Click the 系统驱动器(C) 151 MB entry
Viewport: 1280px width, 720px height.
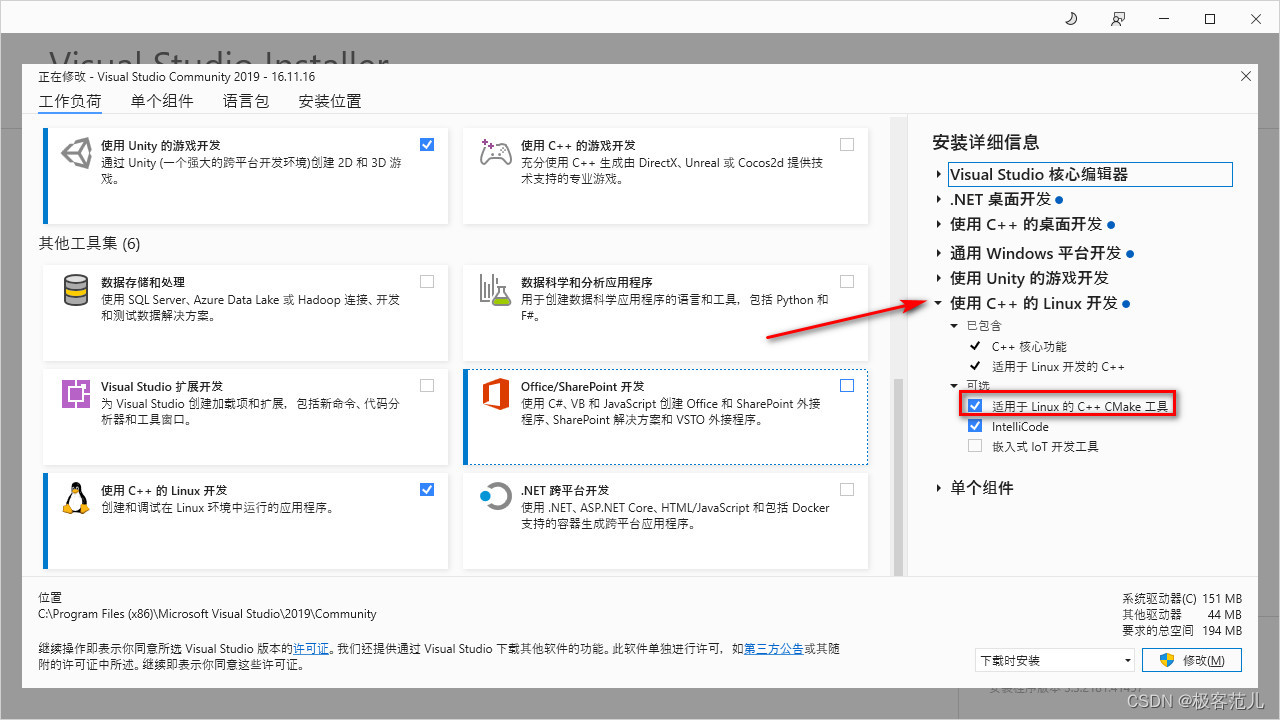pyautogui.click(x=1182, y=598)
